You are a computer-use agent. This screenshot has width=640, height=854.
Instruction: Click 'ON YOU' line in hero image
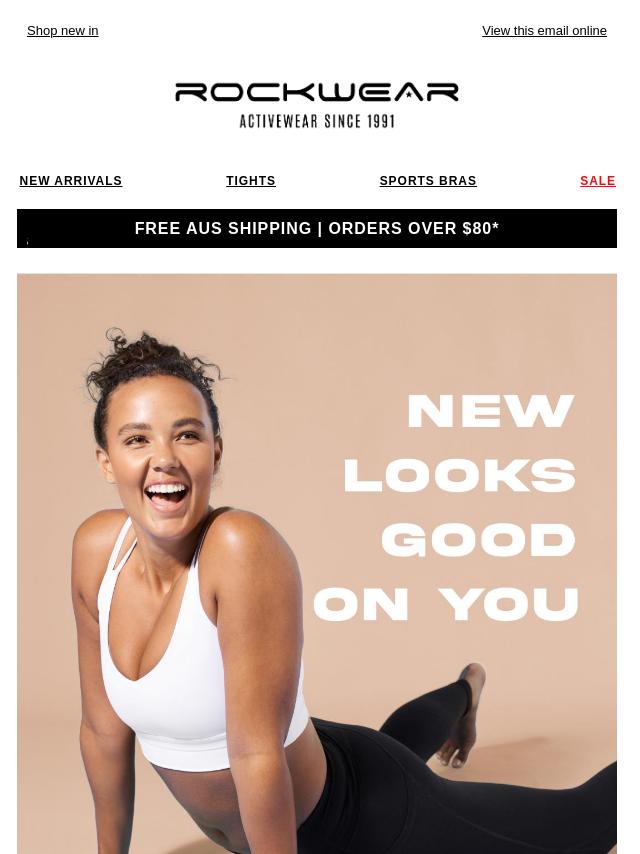point(446,604)
